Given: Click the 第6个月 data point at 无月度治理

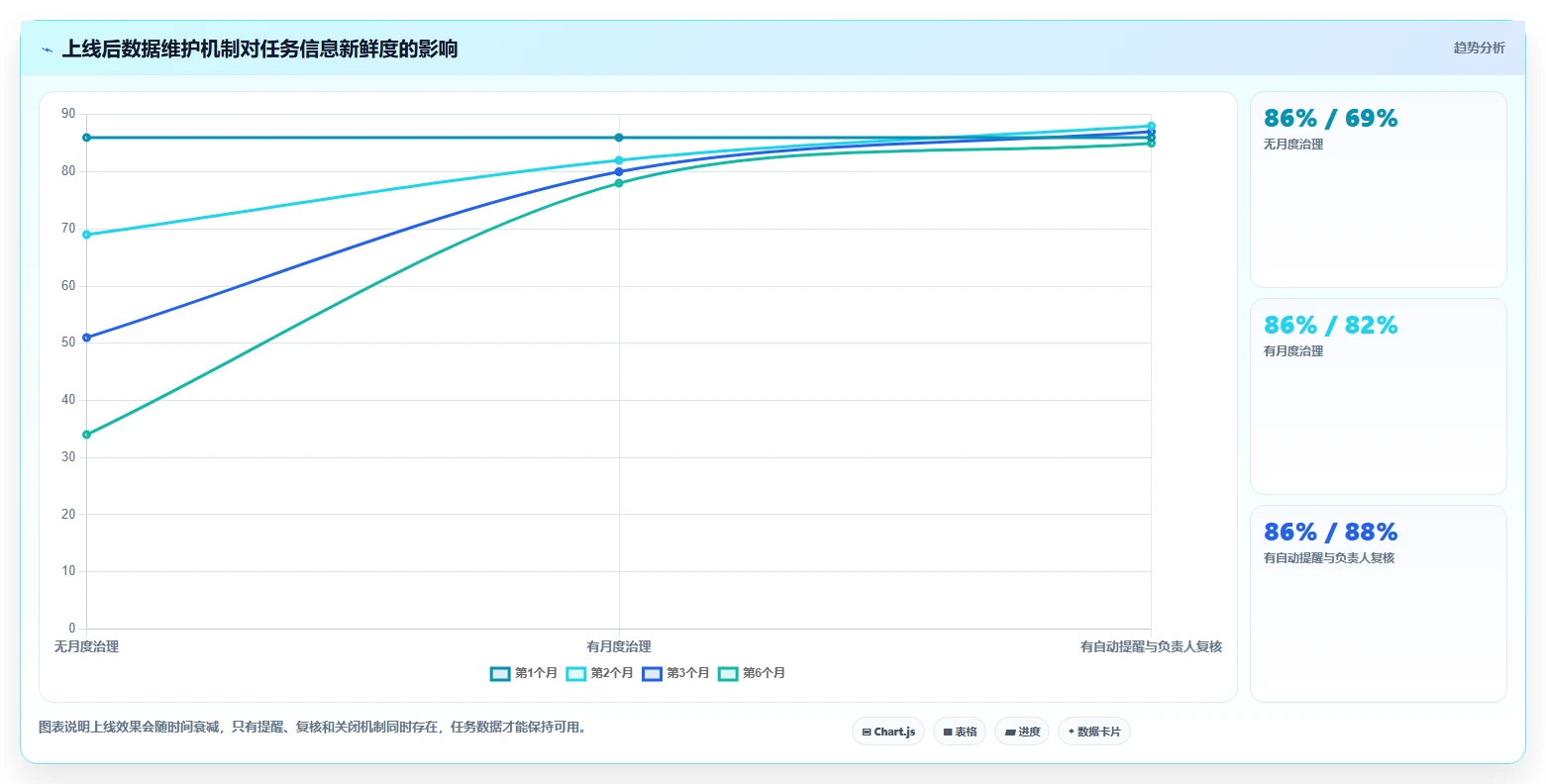Looking at the screenshot, I should click(87, 435).
